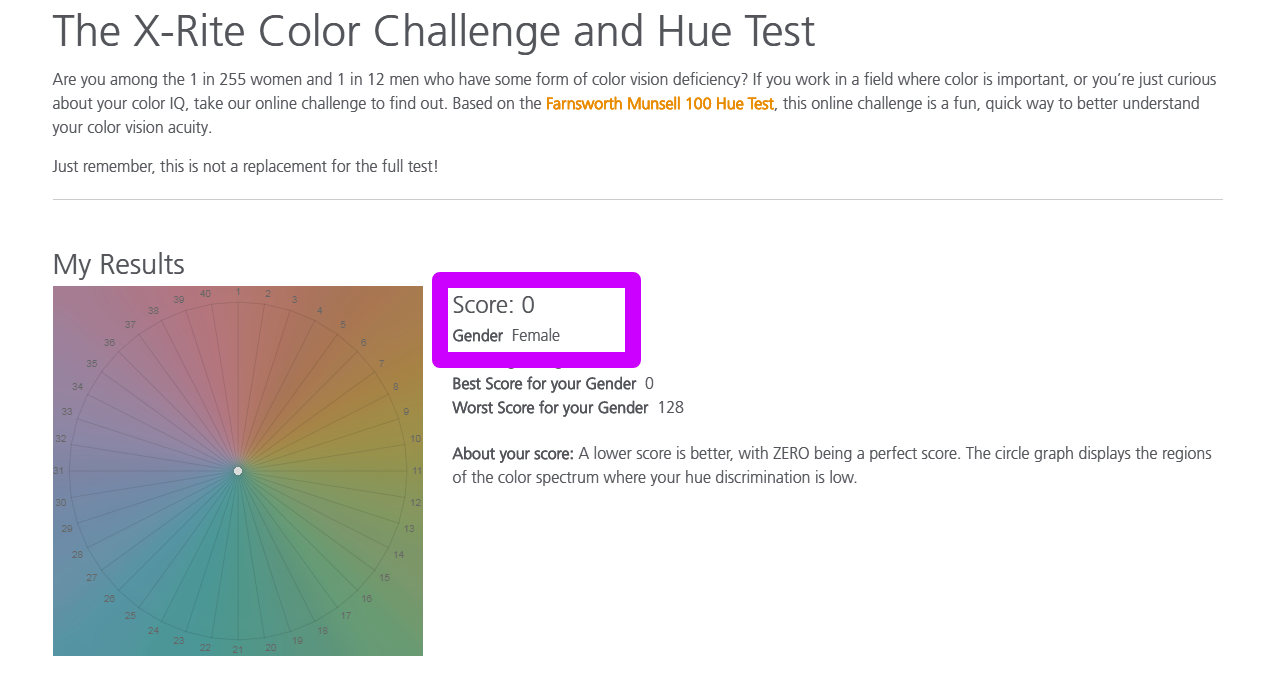Click the orange-brown top-right corner of hue chart
This screenshot has width=1269, height=675.
tap(410, 298)
